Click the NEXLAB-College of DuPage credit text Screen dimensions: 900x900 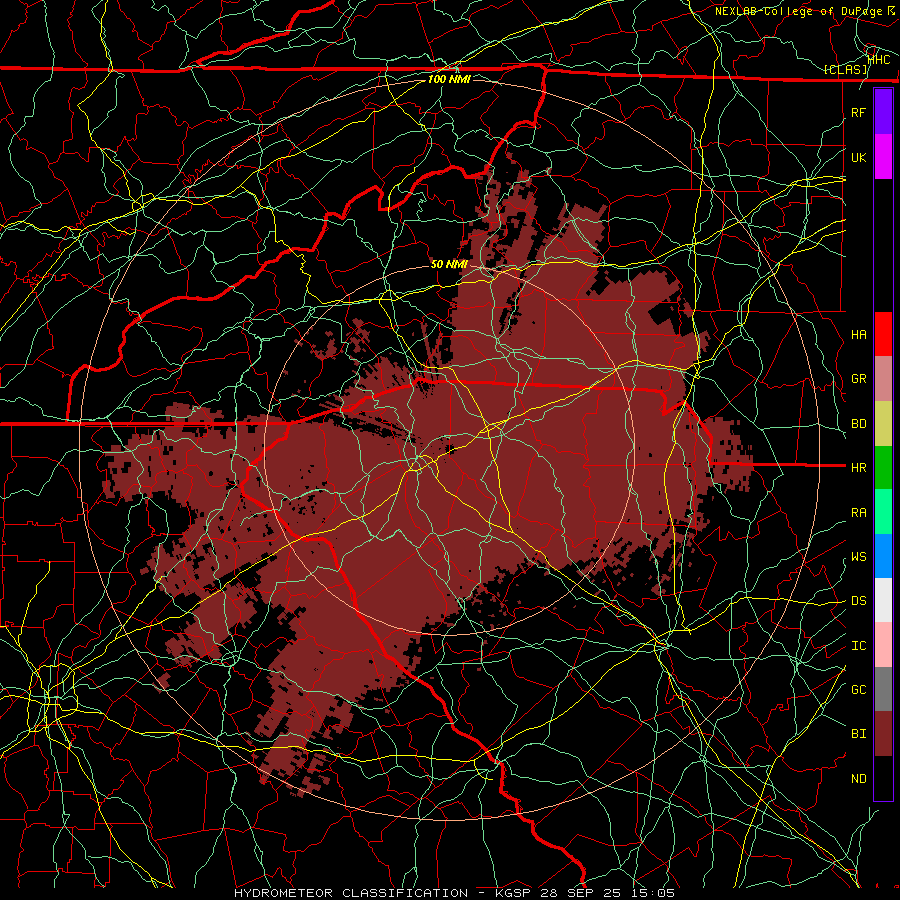tap(801, 11)
